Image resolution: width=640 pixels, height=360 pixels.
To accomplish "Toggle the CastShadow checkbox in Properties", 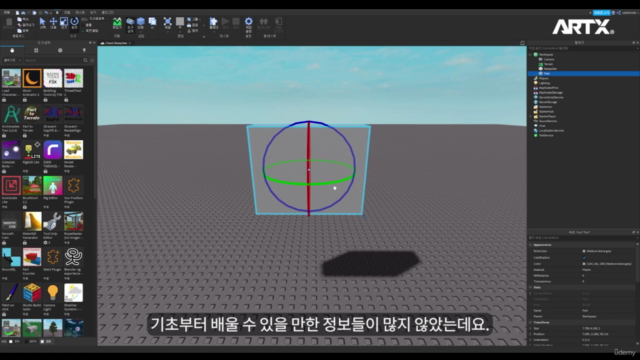I will tap(584, 258).
